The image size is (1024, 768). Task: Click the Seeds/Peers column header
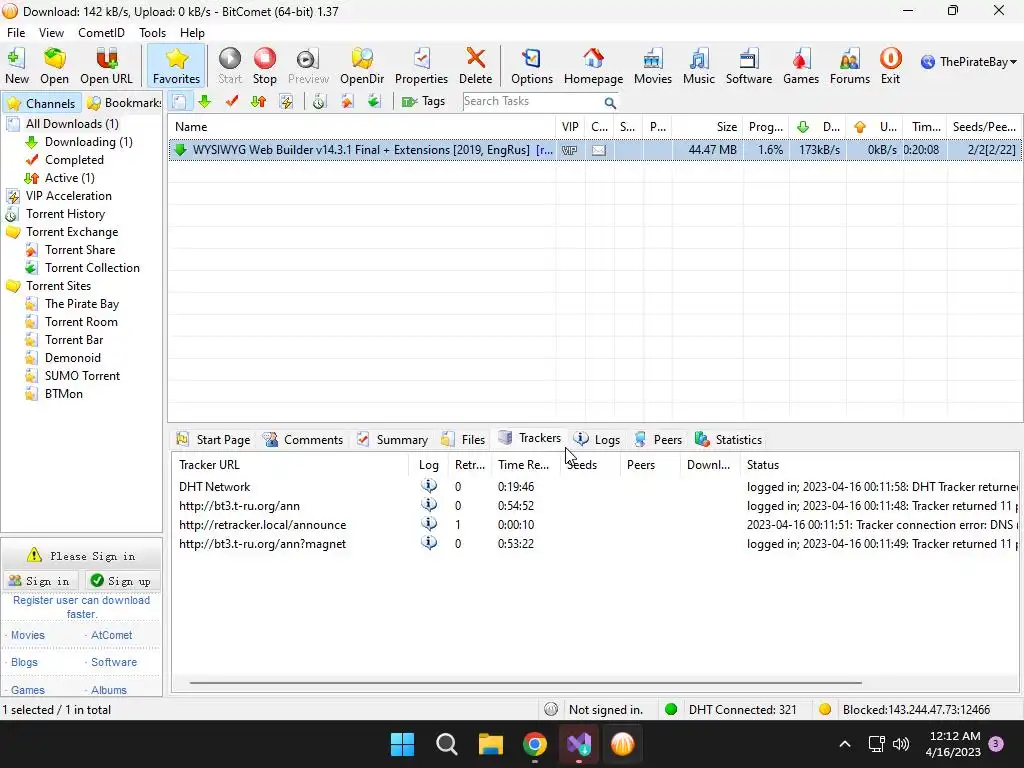coord(984,127)
